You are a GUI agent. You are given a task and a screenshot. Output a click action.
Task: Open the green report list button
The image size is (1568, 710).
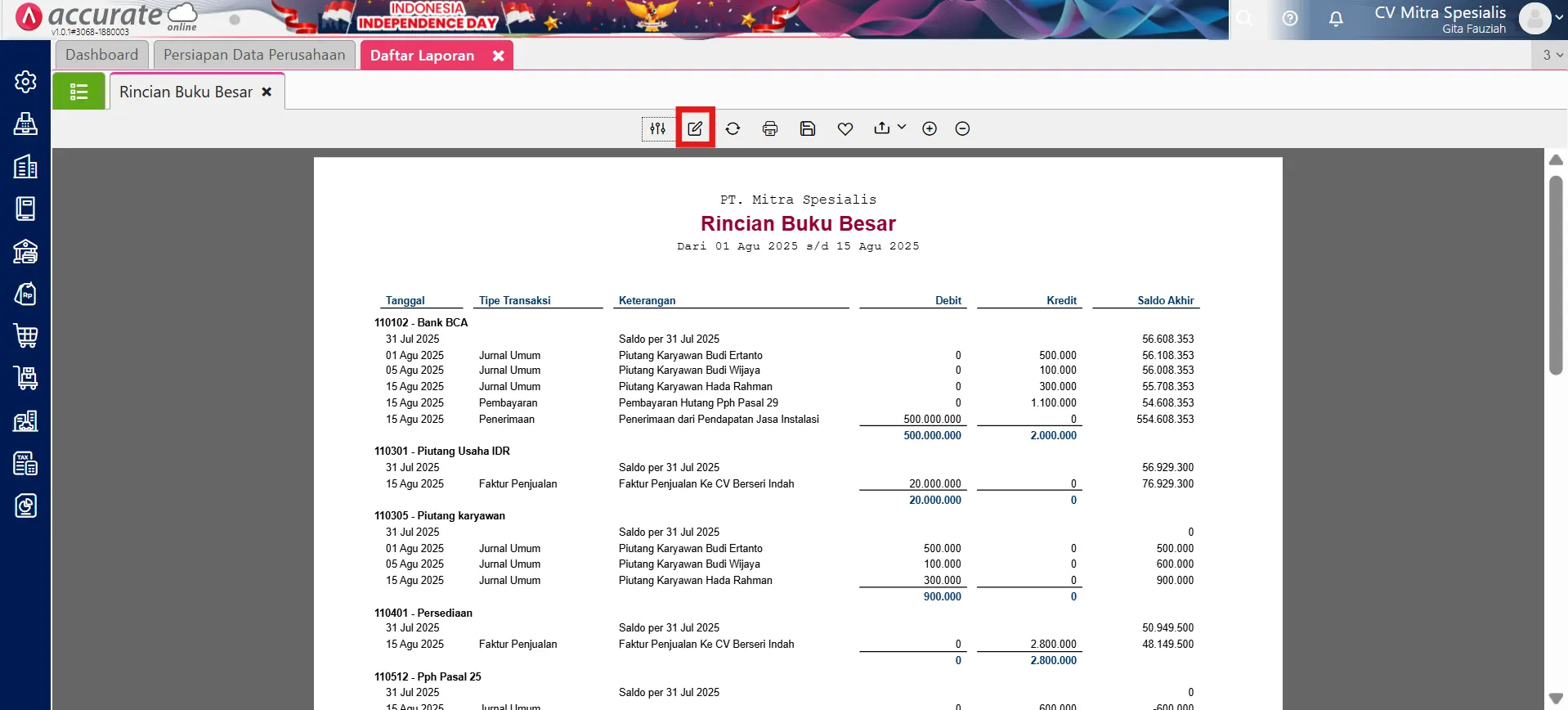[x=78, y=92]
